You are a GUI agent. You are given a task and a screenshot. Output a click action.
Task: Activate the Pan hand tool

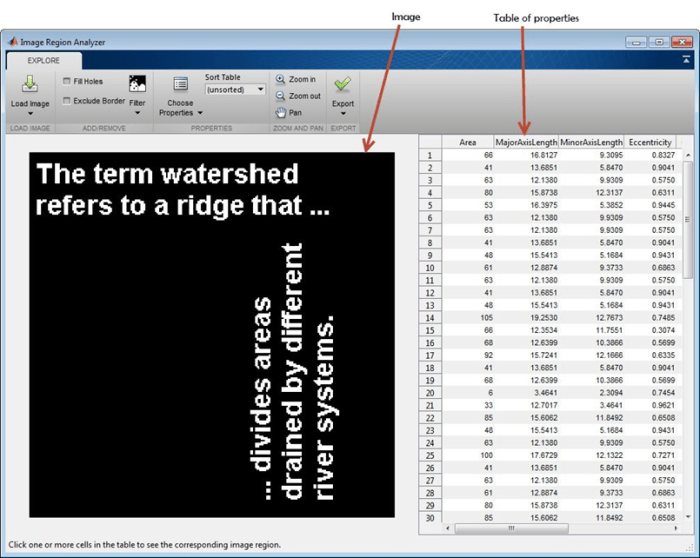pyautogui.click(x=288, y=112)
